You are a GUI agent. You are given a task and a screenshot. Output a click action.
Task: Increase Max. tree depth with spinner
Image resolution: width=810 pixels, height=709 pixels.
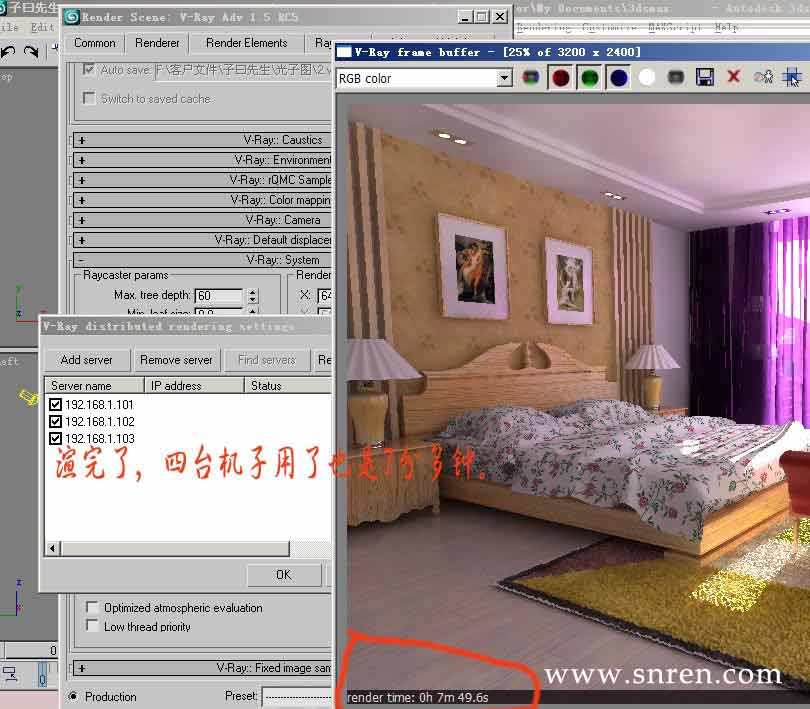pos(252,292)
